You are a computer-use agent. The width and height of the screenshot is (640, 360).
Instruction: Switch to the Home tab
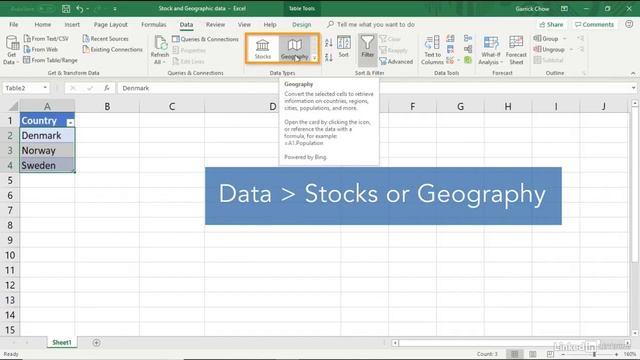click(43, 24)
